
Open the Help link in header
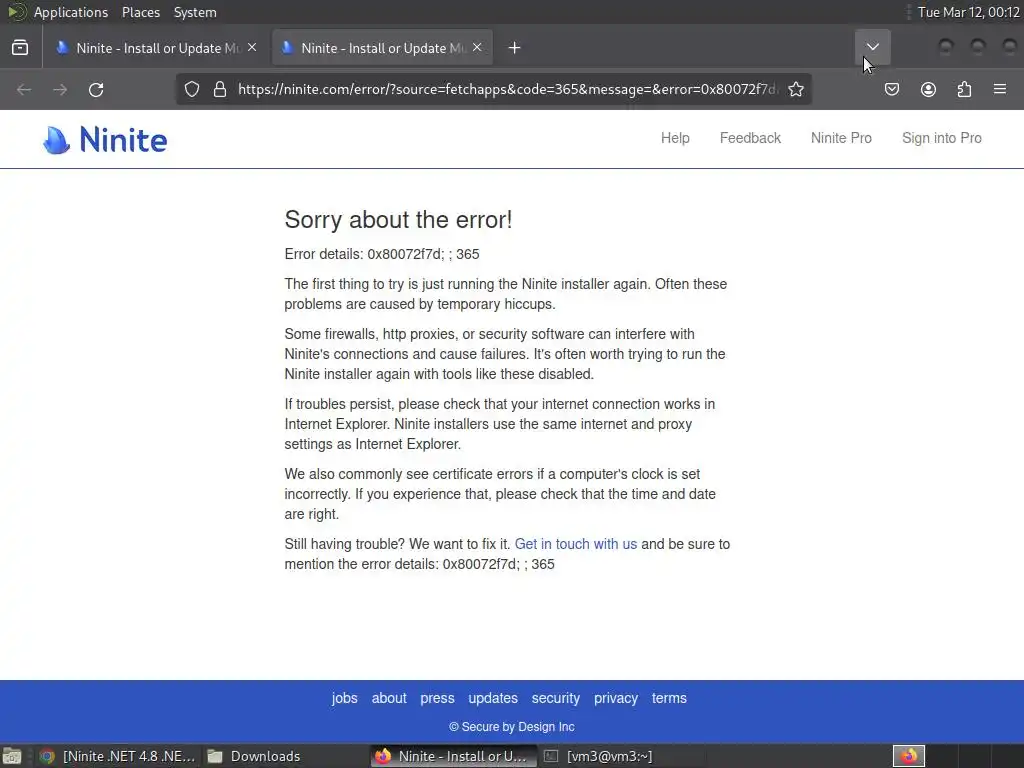[x=675, y=138]
